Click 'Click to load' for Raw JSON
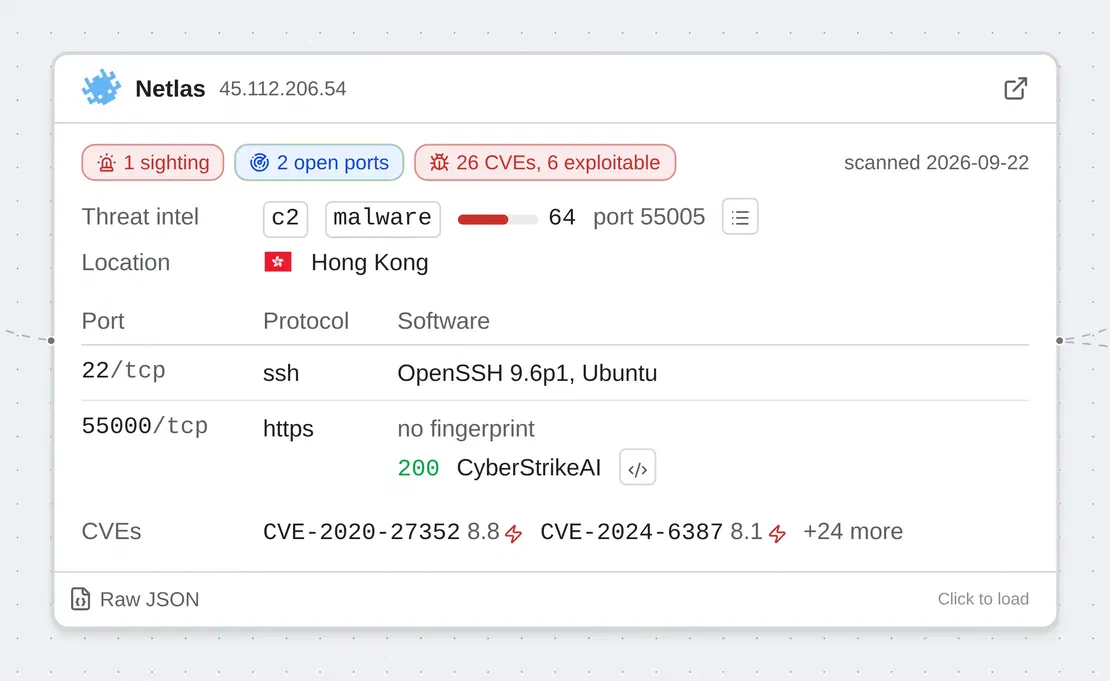 pos(983,599)
